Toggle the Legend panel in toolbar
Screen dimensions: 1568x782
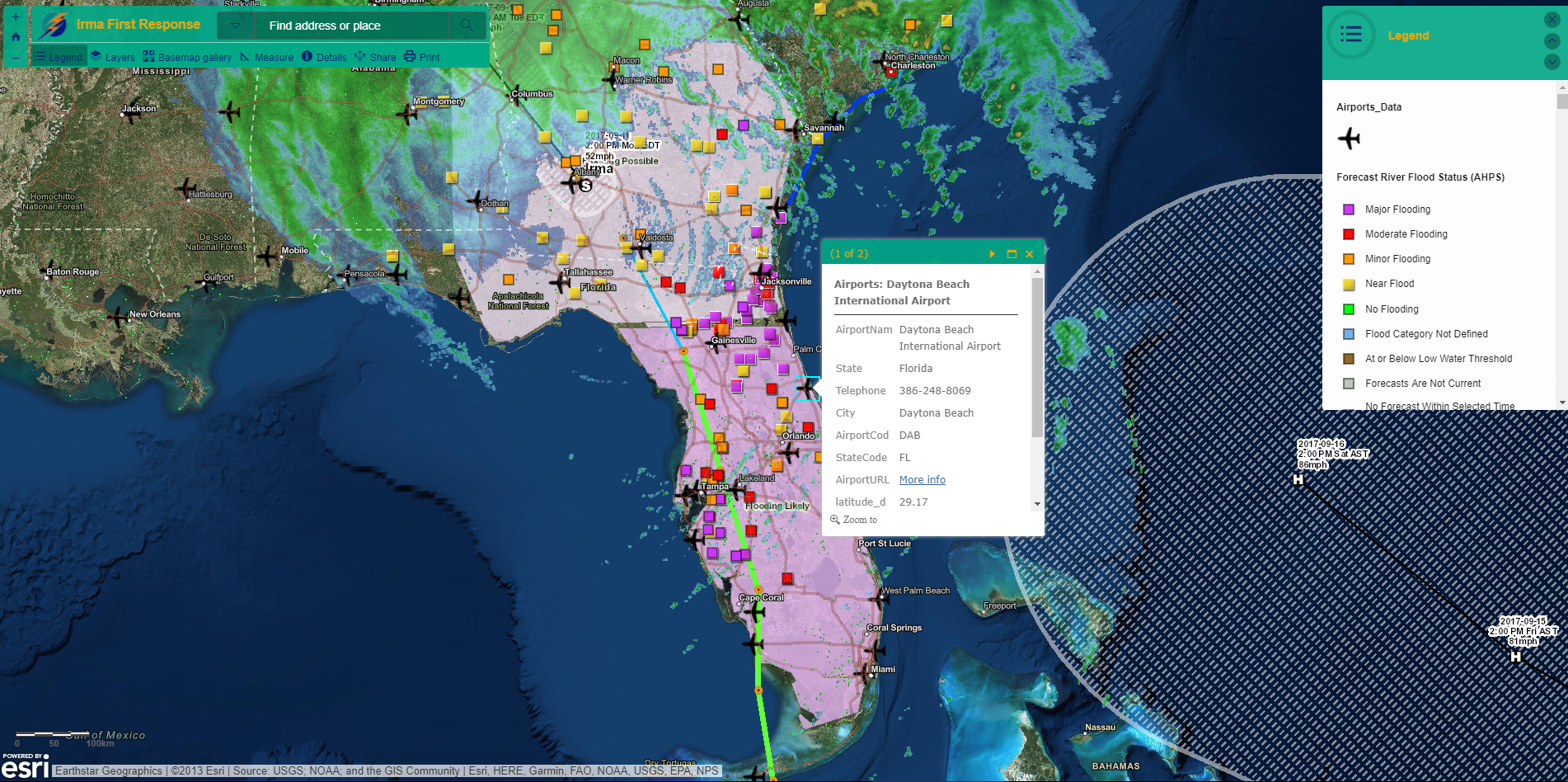59,57
